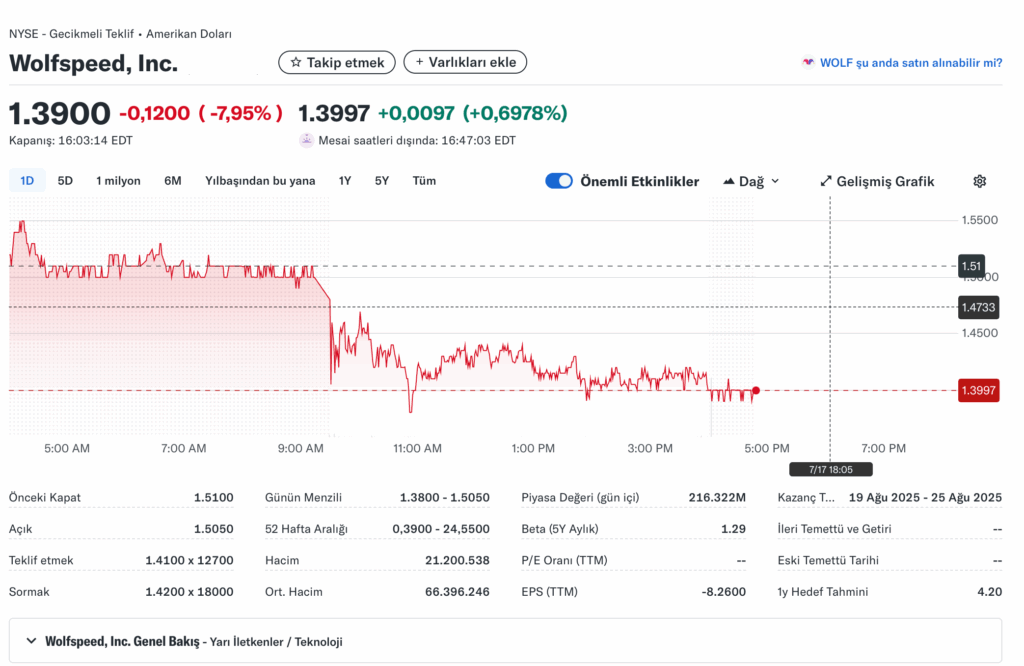
Task: Click the EPS (TTM) value -8.2600
Action: pyautogui.click(x=724, y=592)
